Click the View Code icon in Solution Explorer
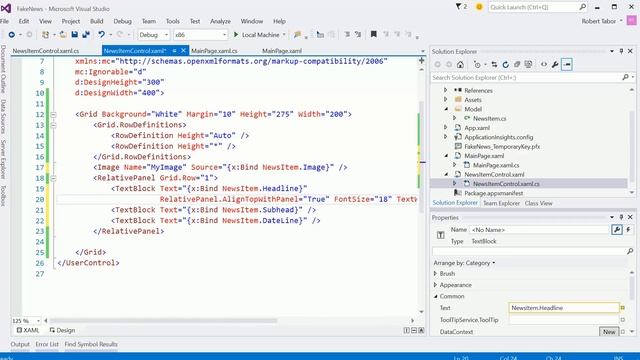This screenshot has height=360, width=640. [544, 64]
